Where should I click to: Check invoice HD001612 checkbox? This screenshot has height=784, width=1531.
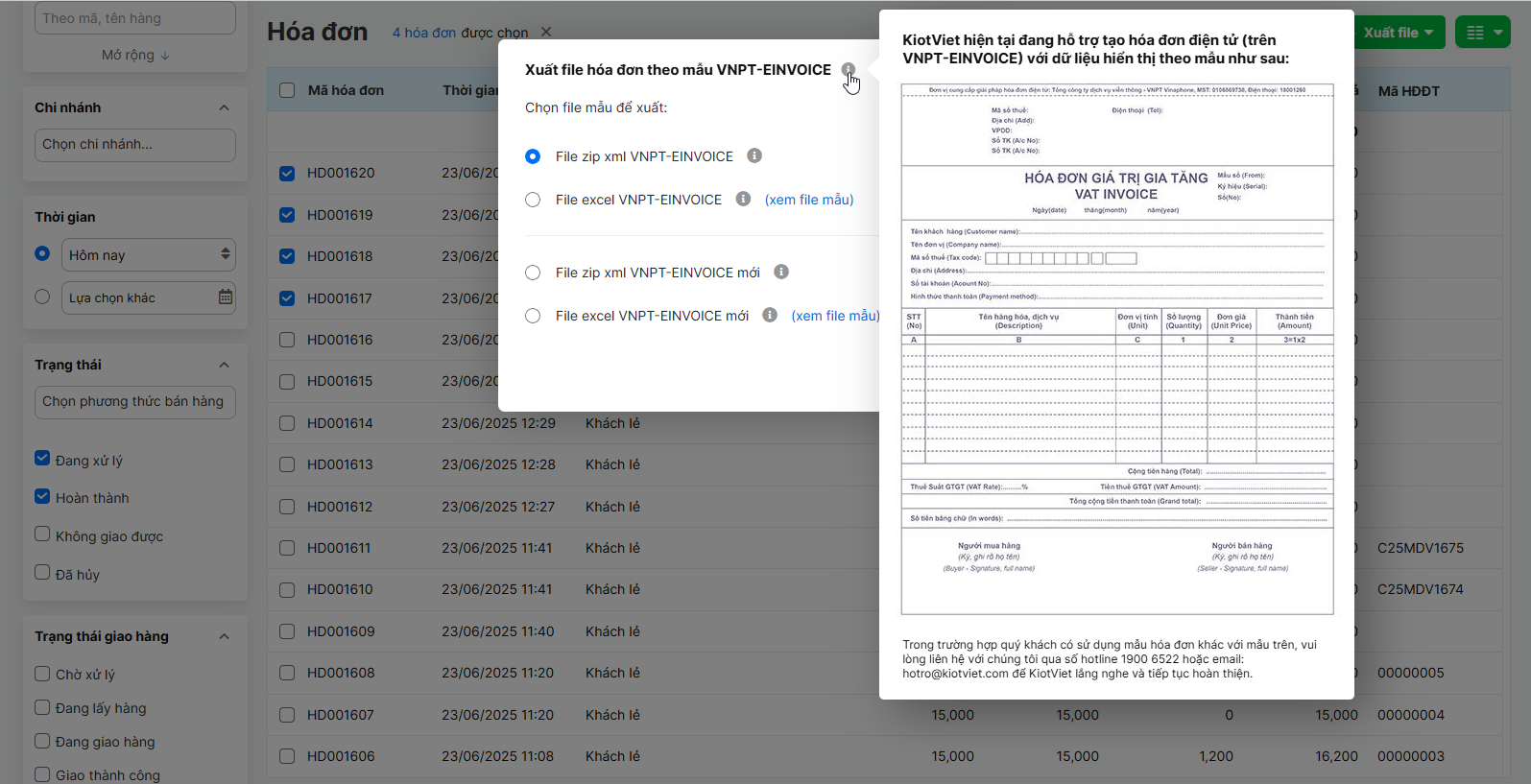click(287, 507)
